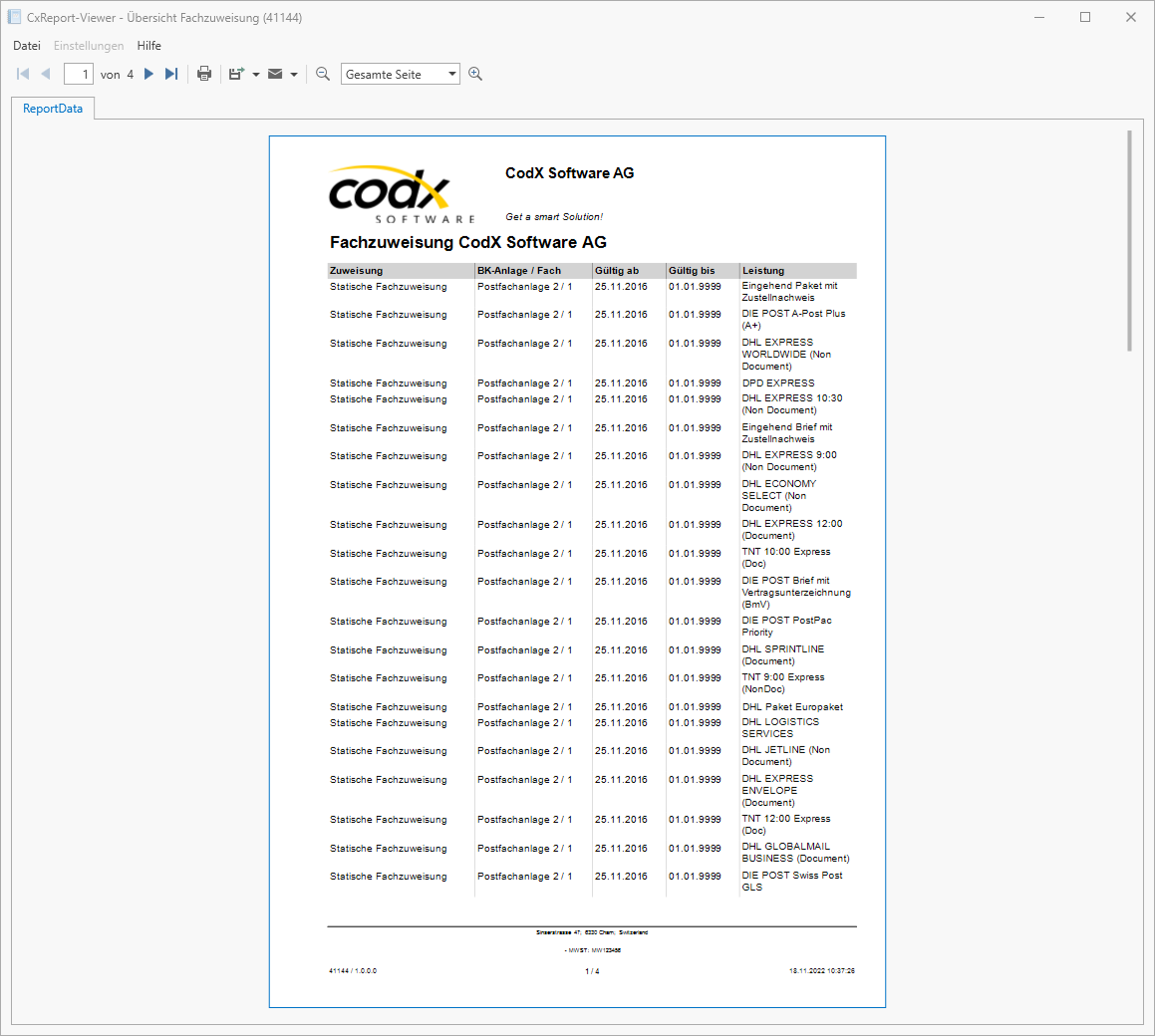Click 'DHL SPRINTLINE (Document)' entry
The width and height of the screenshot is (1155, 1036).
(x=783, y=654)
